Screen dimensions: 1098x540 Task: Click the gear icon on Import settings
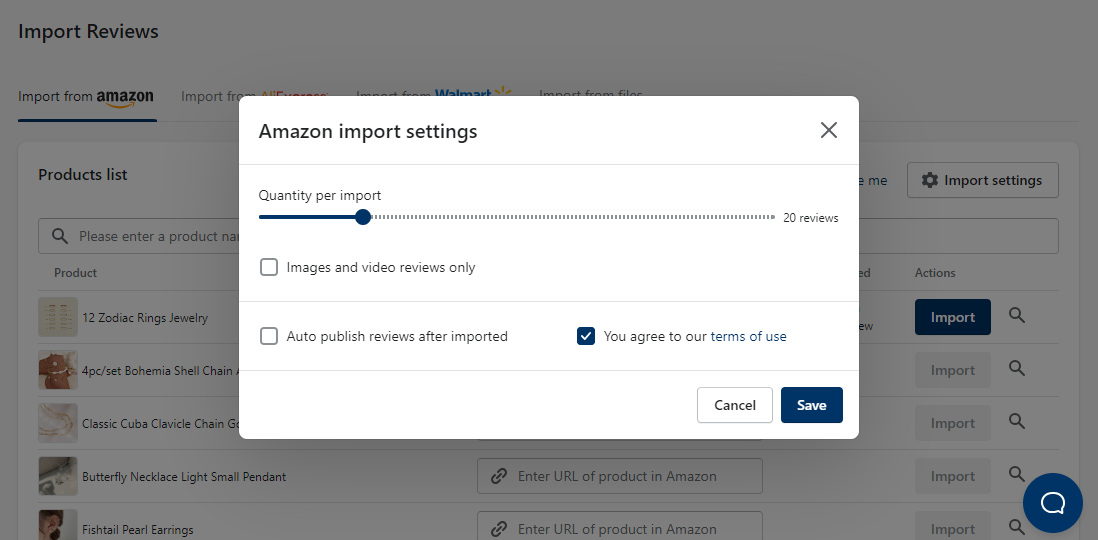point(929,181)
